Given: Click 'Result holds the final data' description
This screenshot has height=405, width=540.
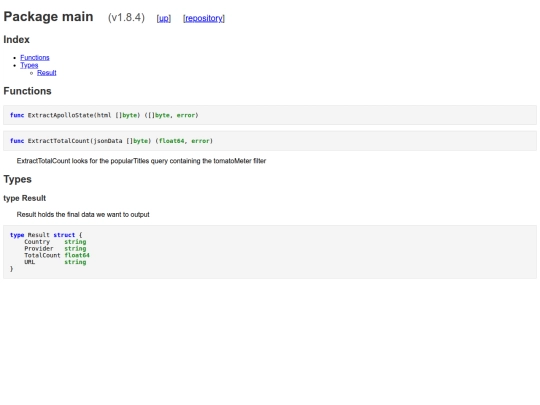Looking at the screenshot, I should pos(83,215).
